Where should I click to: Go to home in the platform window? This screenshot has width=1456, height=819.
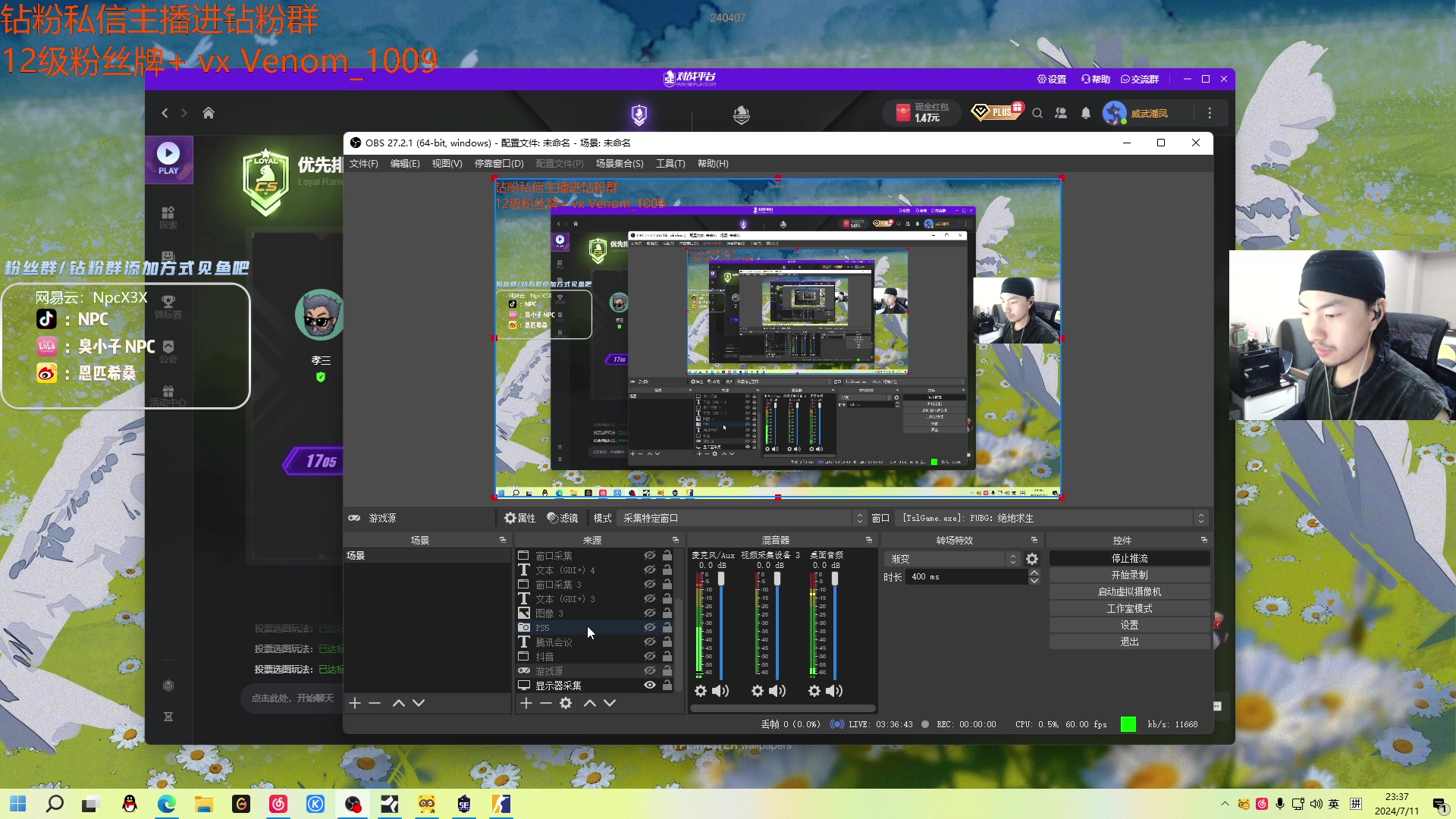(x=209, y=113)
